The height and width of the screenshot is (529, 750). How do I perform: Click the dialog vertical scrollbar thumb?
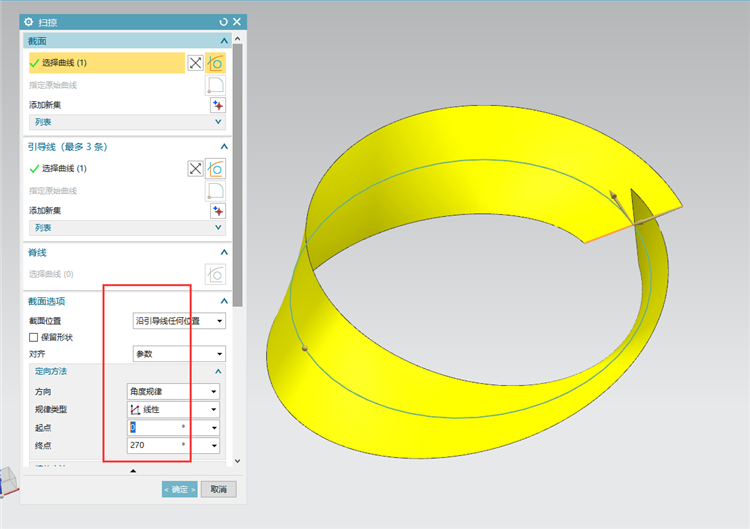238,175
